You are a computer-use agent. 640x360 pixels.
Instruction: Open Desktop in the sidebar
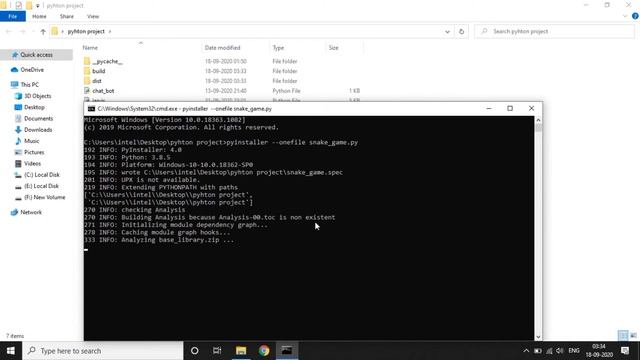point(34,107)
